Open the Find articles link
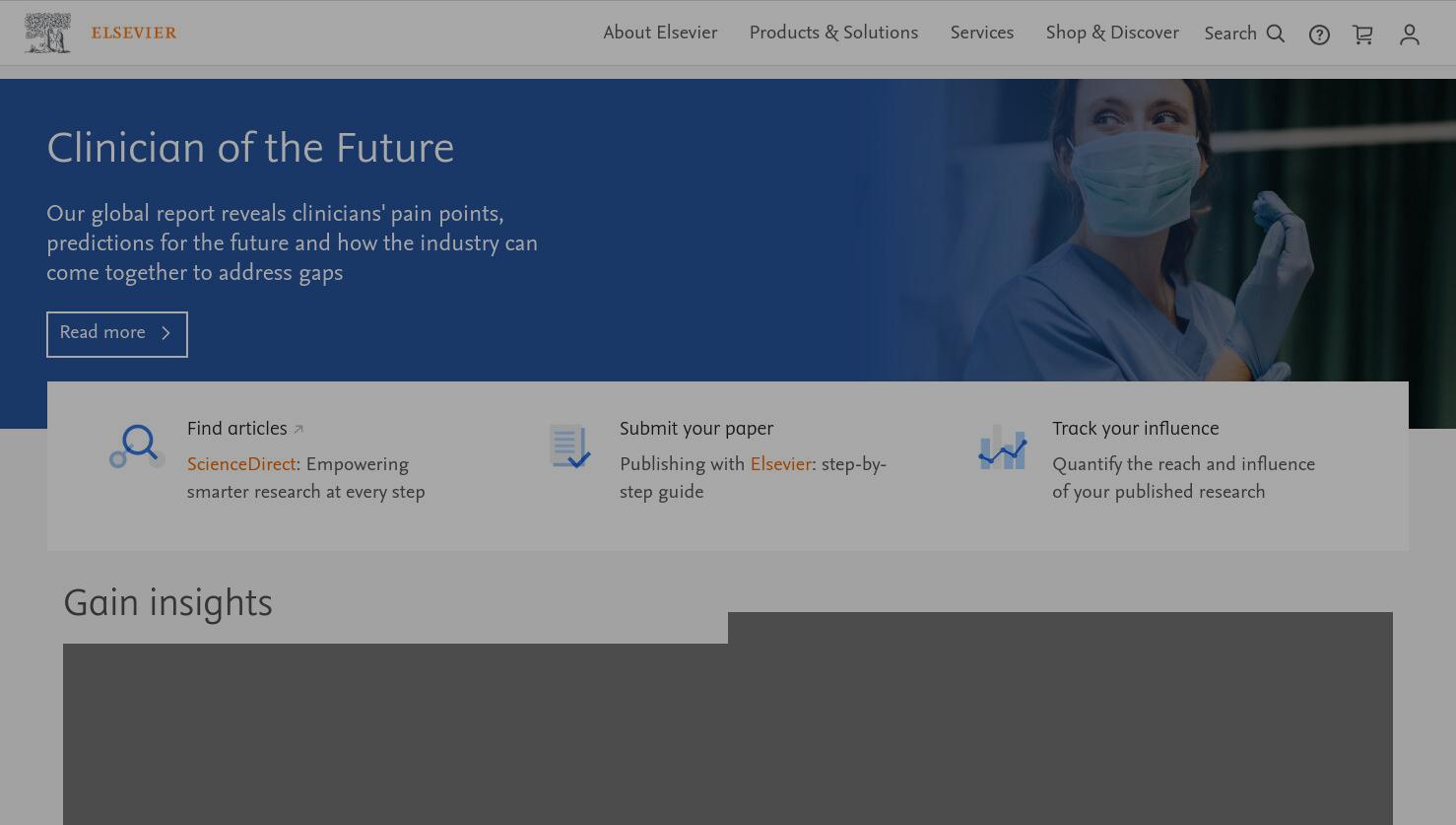Image resolution: width=1456 pixels, height=825 pixels. tap(237, 429)
